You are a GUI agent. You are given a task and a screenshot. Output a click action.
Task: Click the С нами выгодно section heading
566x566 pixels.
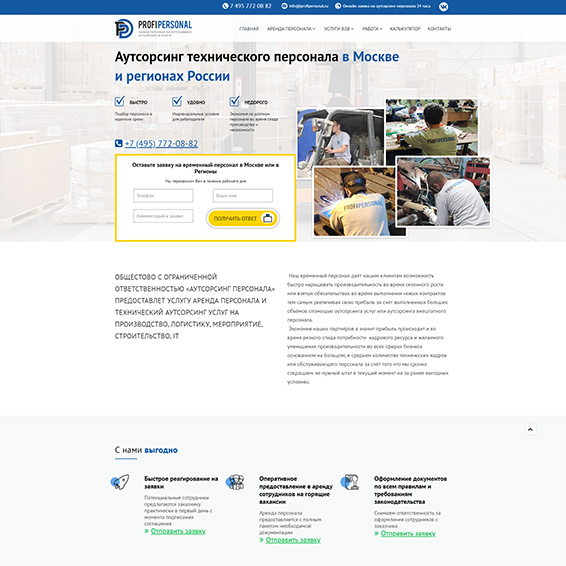(x=146, y=450)
